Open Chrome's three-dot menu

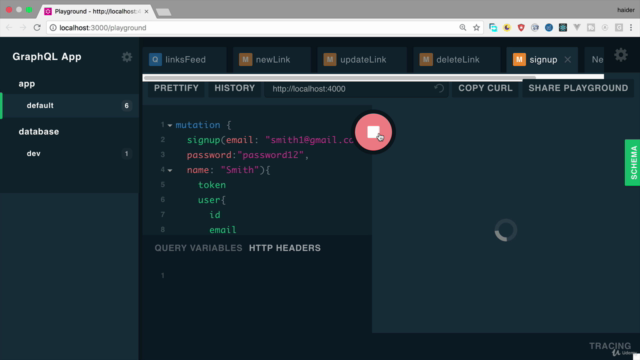631,27
